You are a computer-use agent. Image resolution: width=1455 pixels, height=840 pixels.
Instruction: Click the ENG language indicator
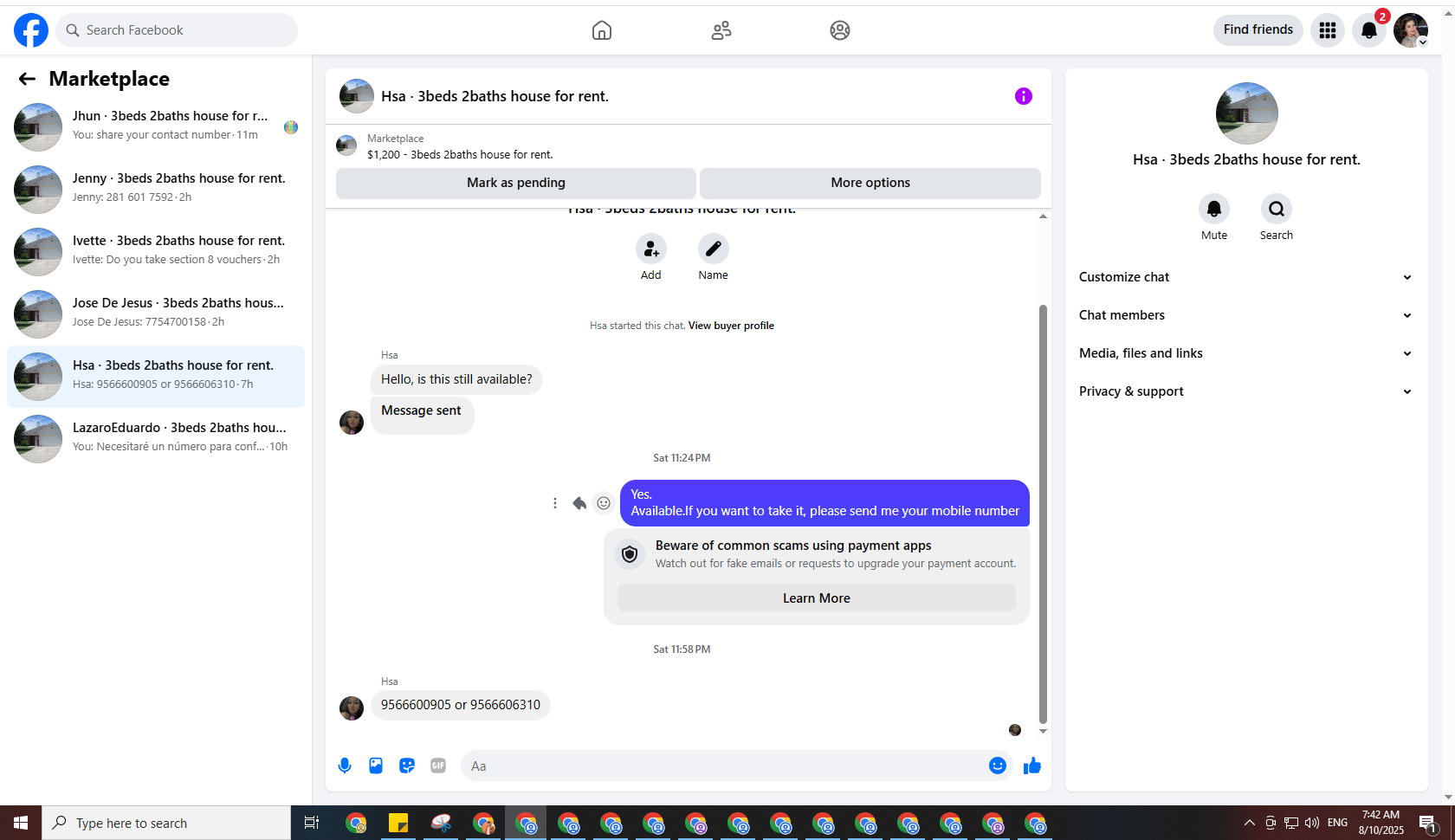(x=1338, y=823)
